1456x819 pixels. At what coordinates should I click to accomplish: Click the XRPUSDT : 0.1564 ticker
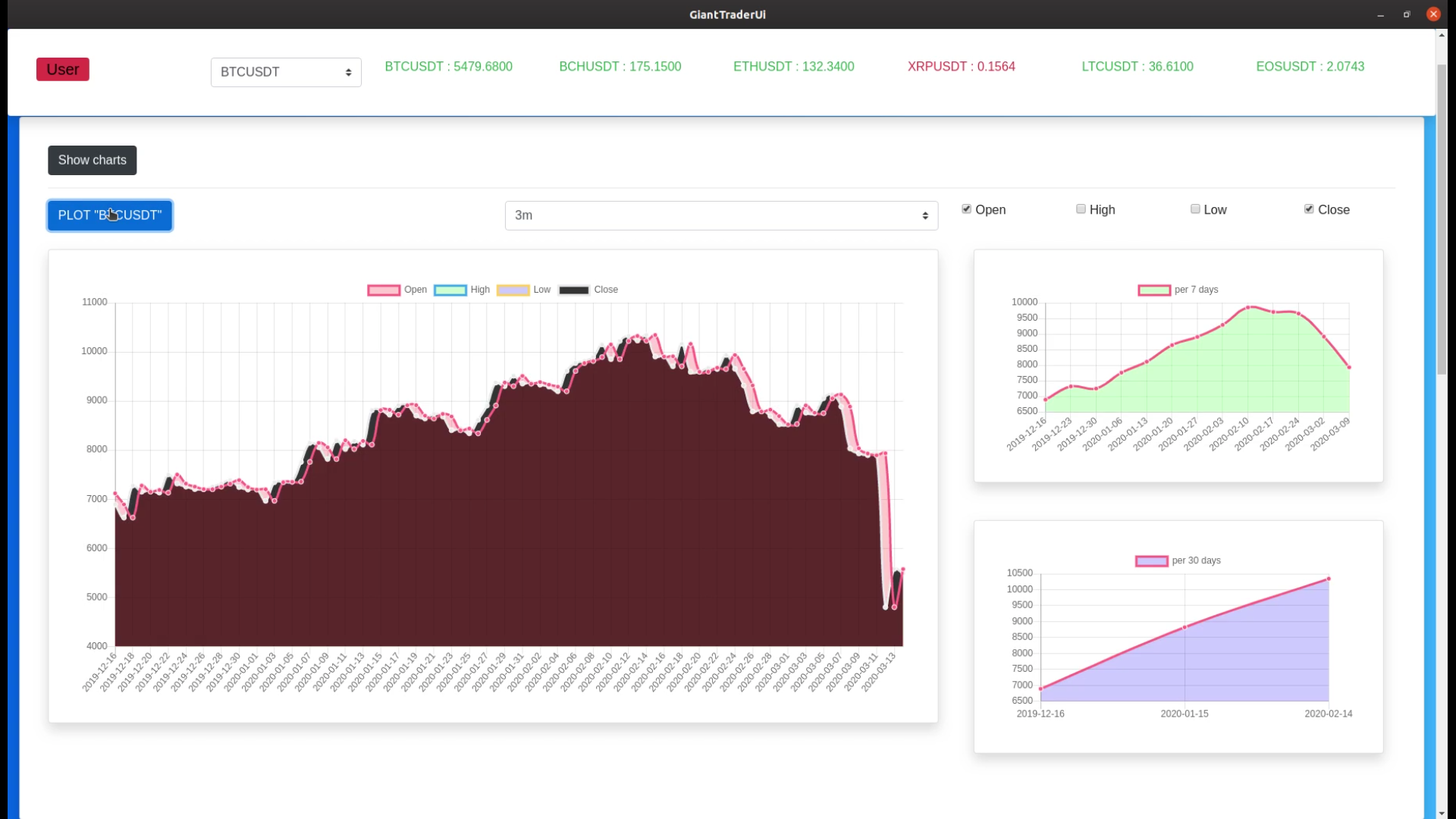click(962, 67)
